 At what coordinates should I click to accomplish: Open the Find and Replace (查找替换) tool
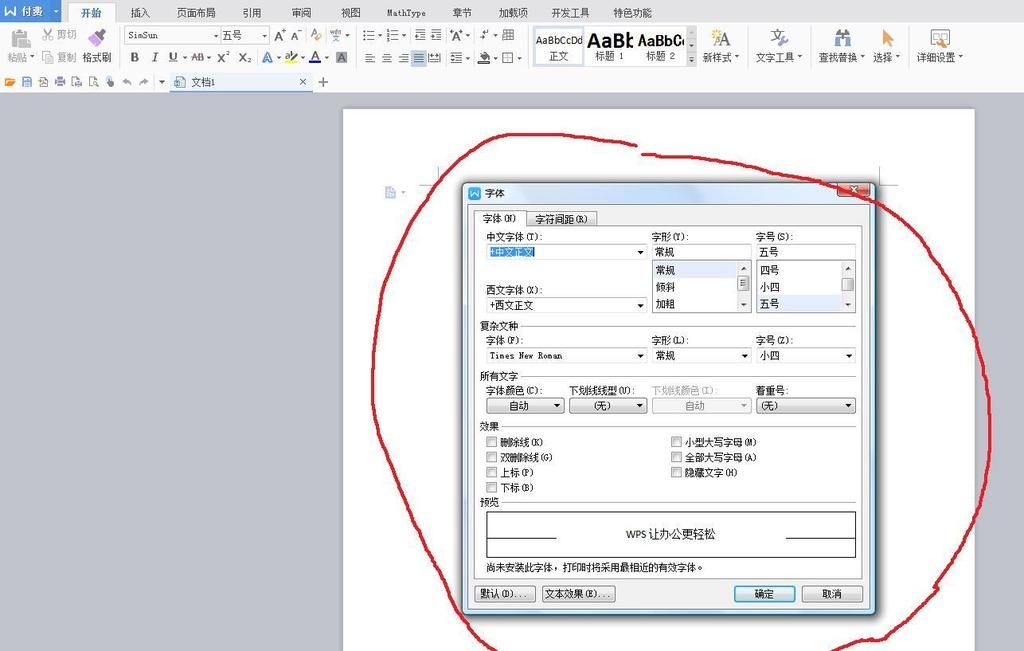point(842,46)
